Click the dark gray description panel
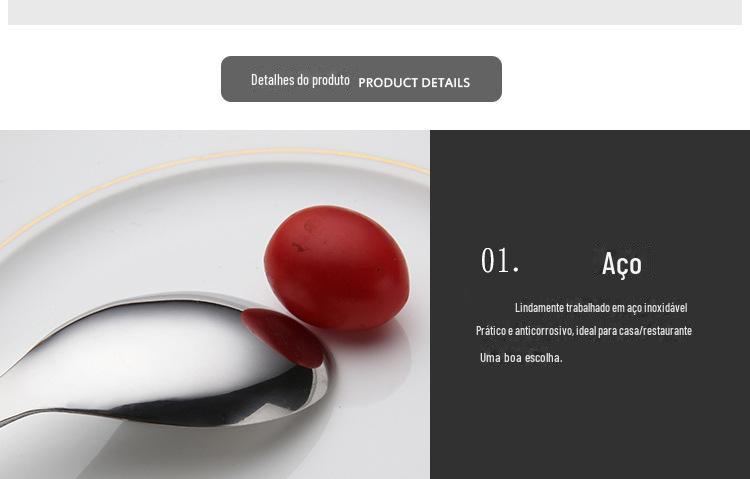 tap(590, 304)
